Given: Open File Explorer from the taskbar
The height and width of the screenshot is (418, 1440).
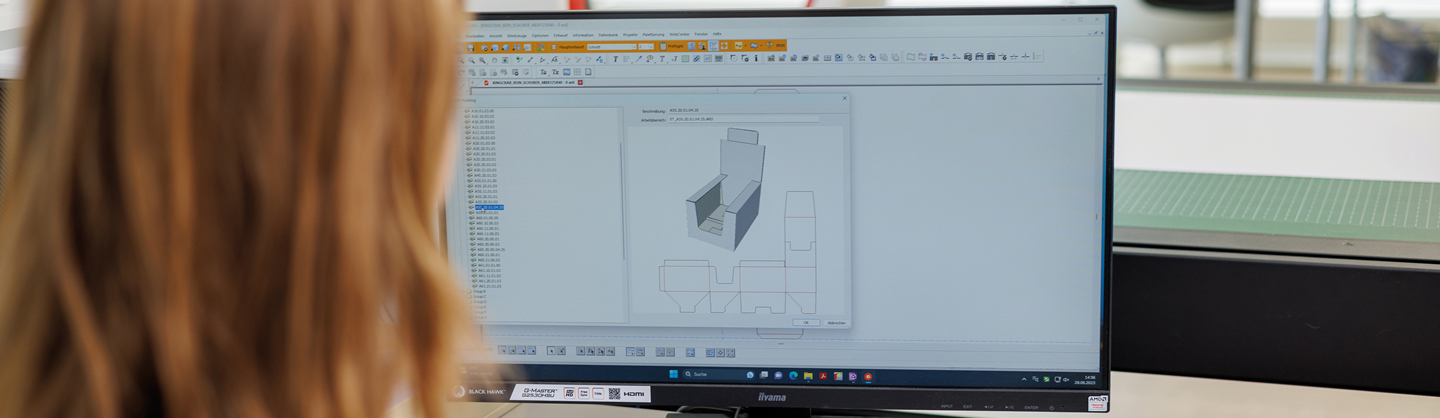Looking at the screenshot, I should pyautogui.click(x=807, y=375).
